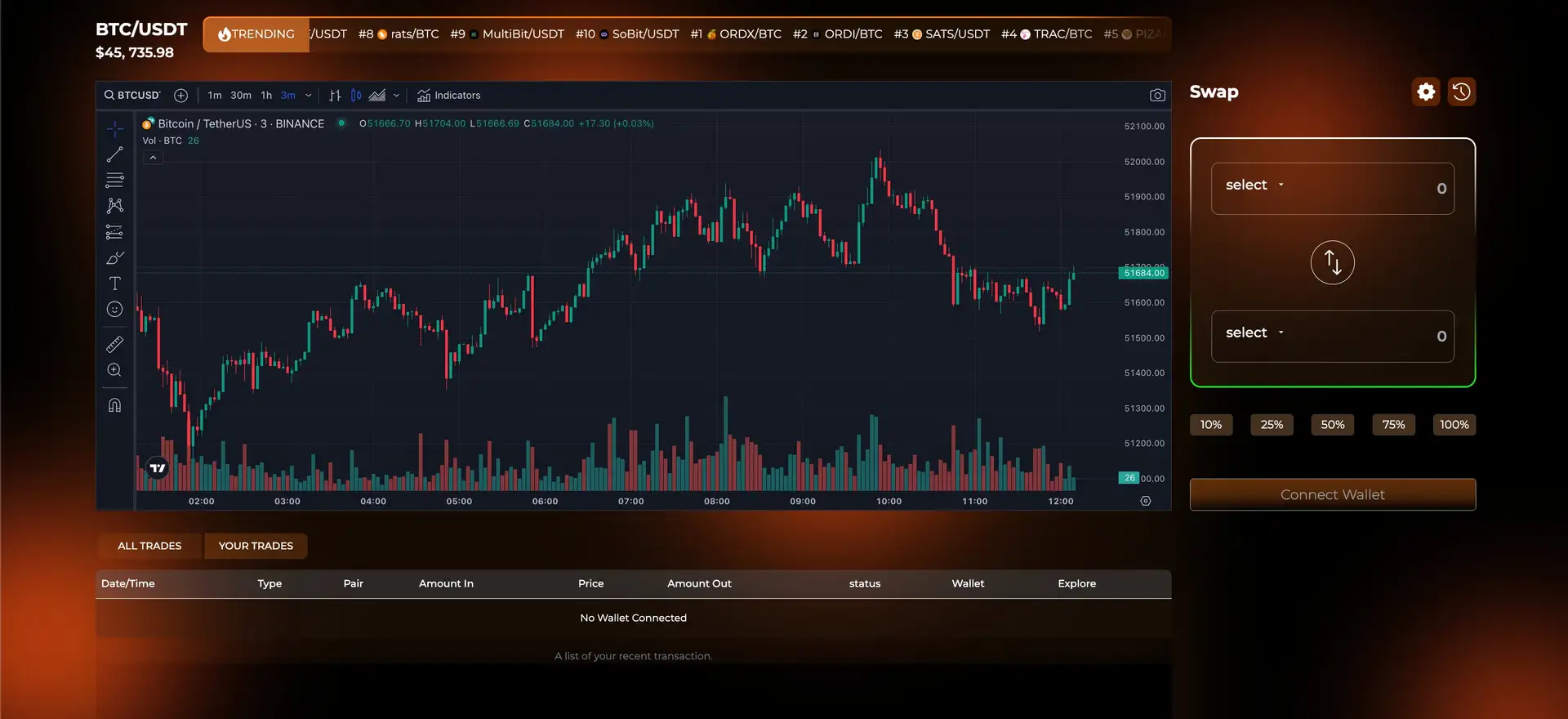Take a chart snapshot with camera icon

tap(1157, 96)
